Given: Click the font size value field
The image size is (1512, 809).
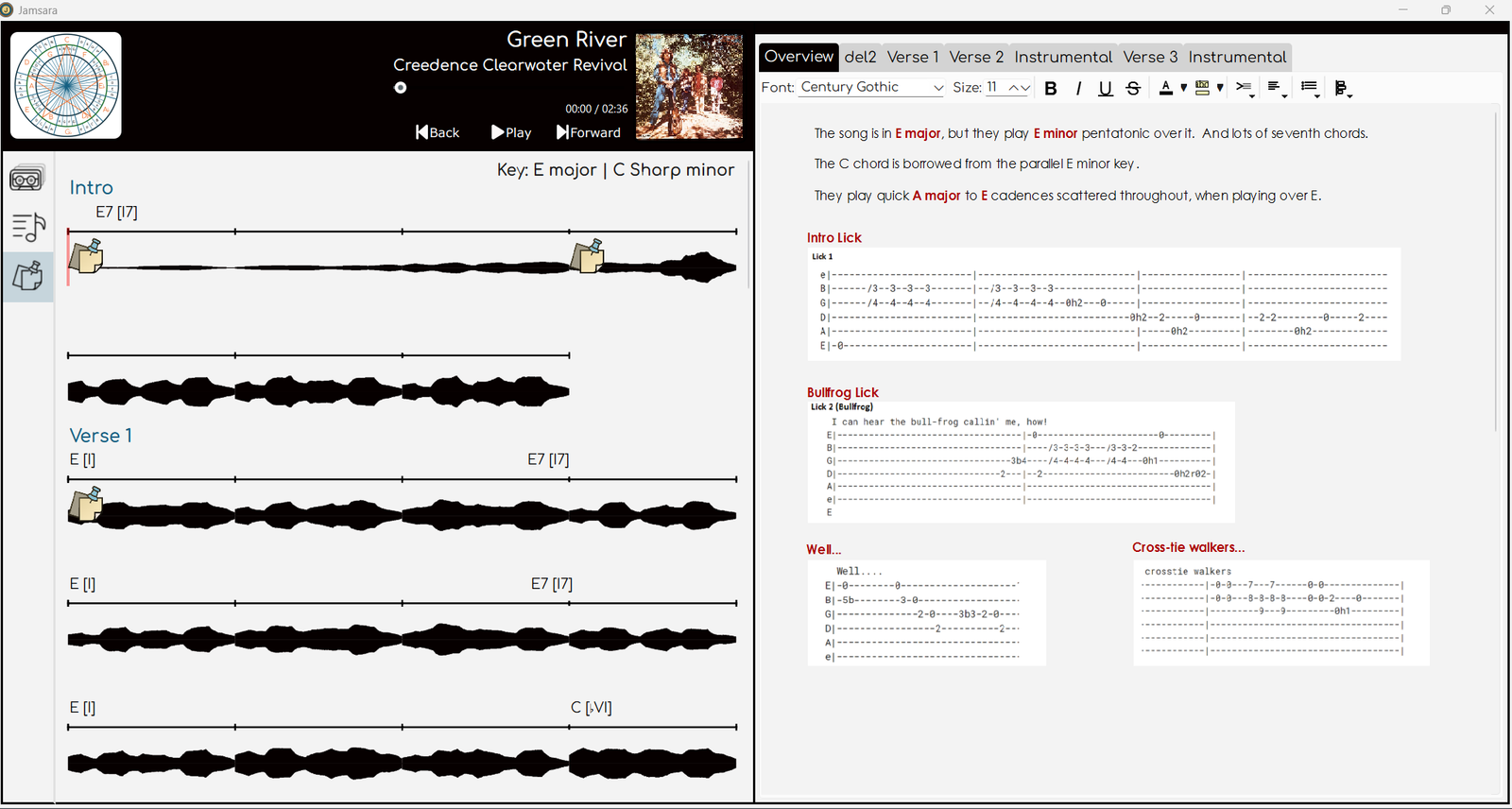Looking at the screenshot, I should pyautogui.click(x=995, y=87).
